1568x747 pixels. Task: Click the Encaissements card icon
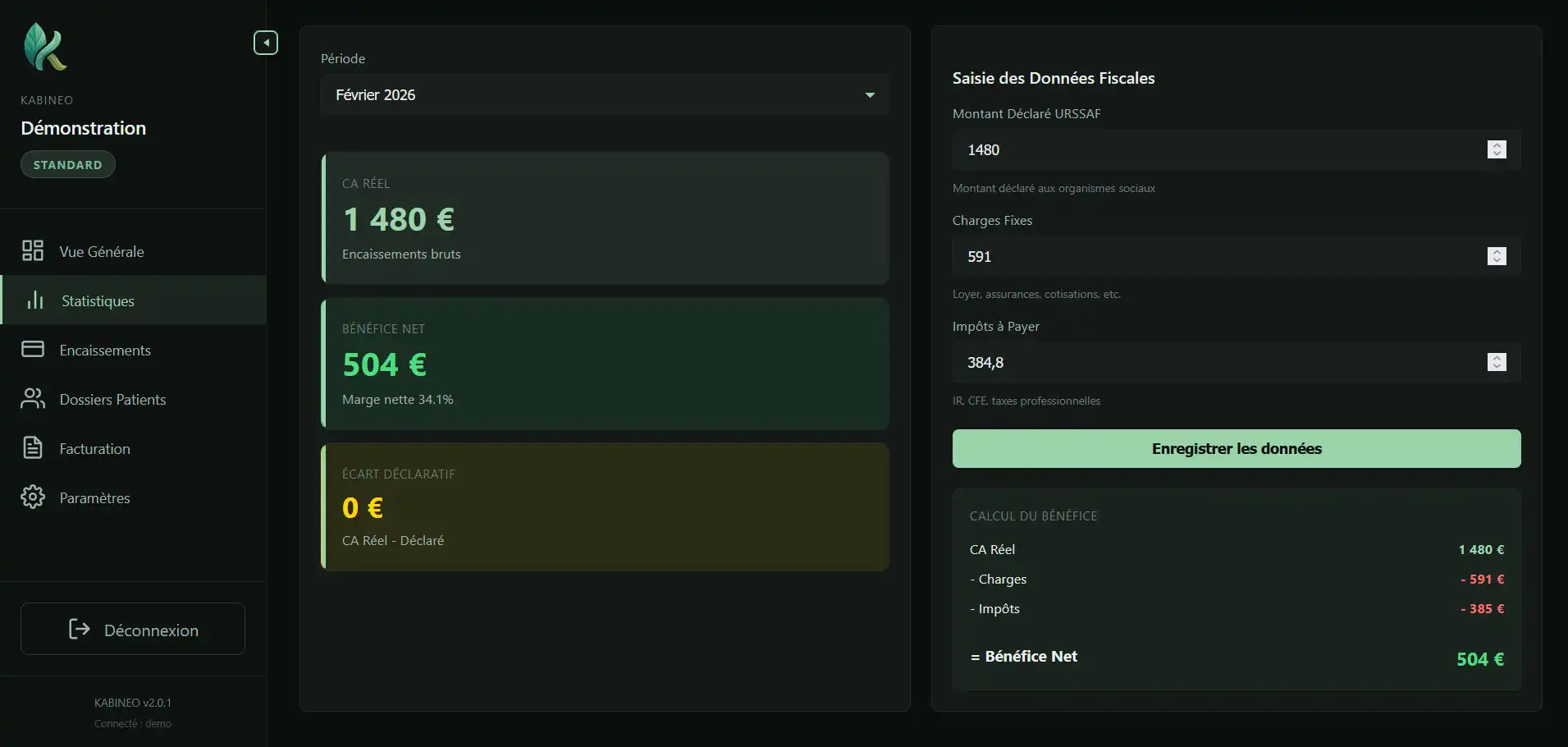point(33,349)
